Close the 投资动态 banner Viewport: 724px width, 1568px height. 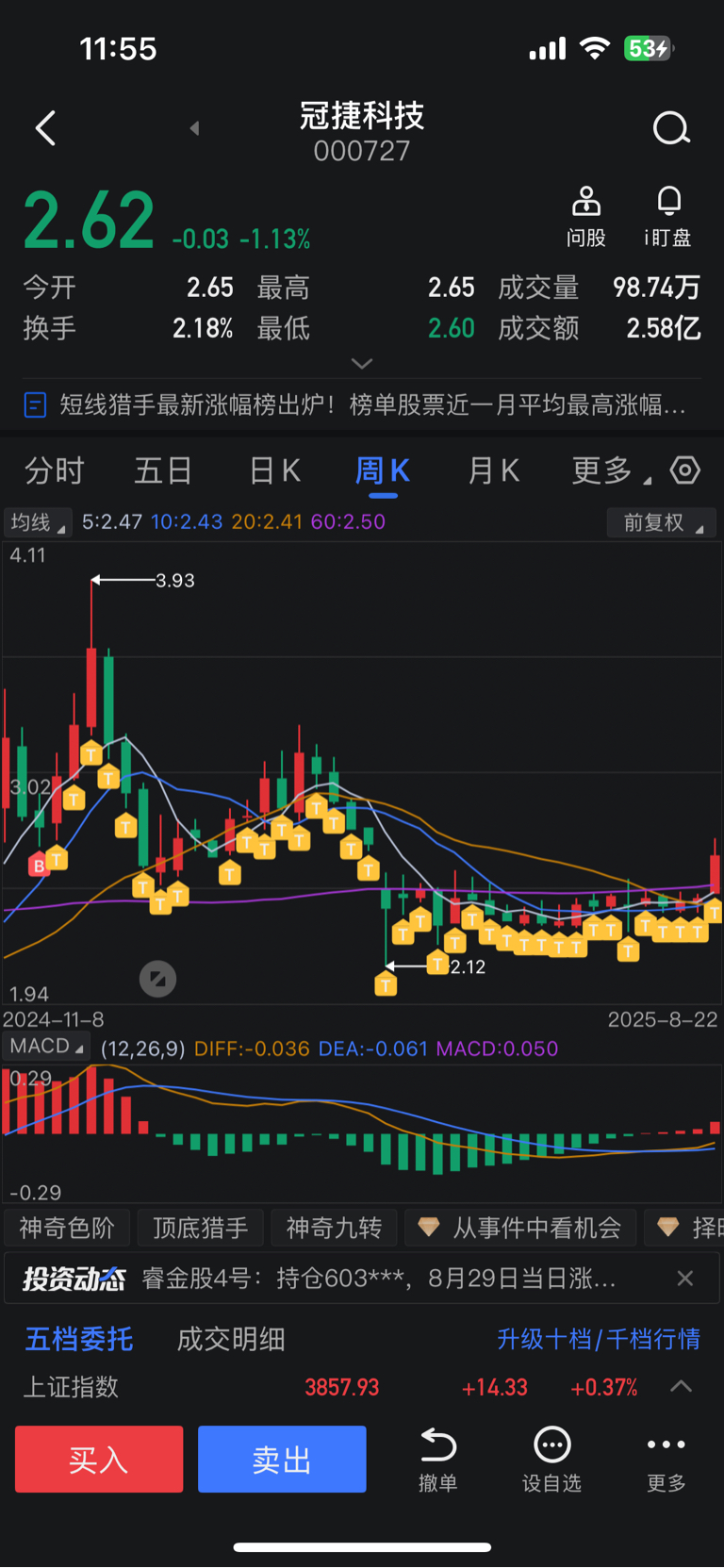point(685,1279)
